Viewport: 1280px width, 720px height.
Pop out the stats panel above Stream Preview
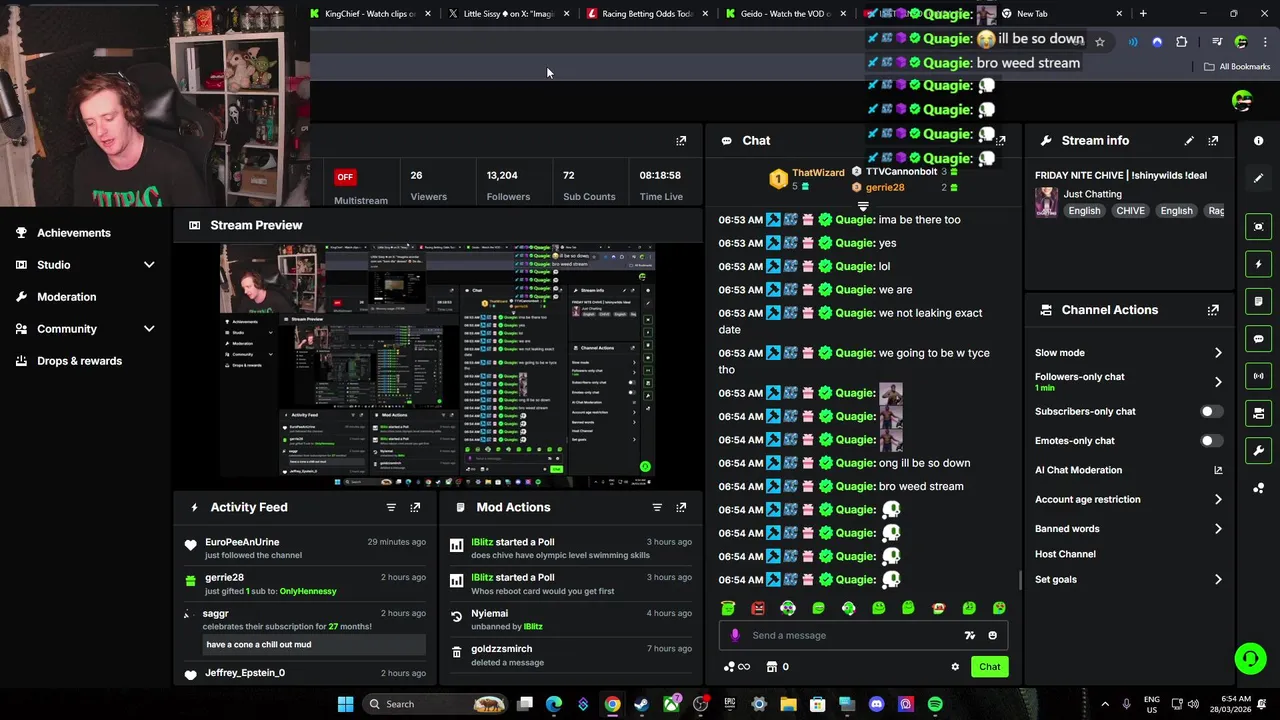681,141
